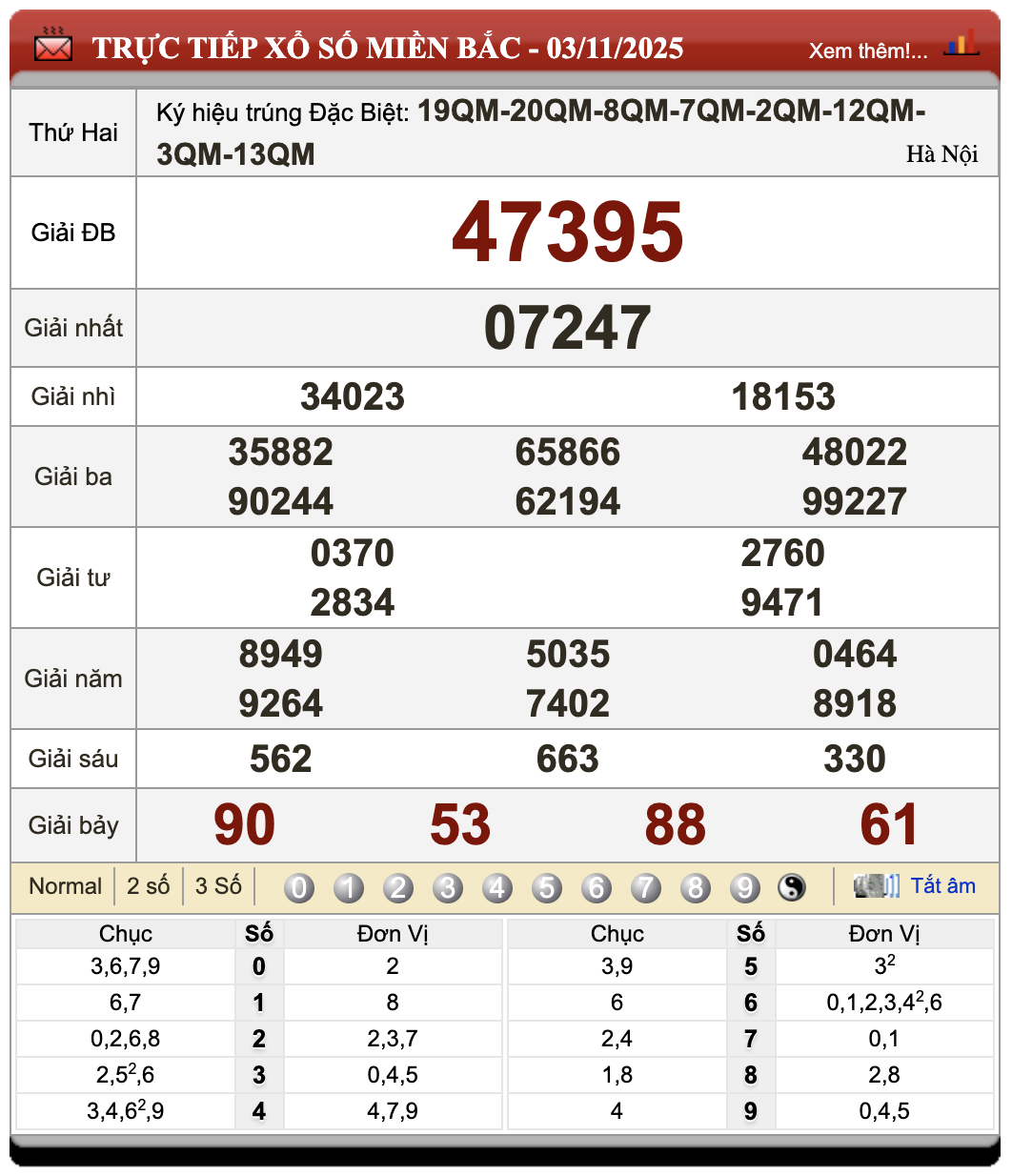Select the number ball 0
The width and height of the screenshot is (1012, 1176).
pyautogui.click(x=300, y=886)
